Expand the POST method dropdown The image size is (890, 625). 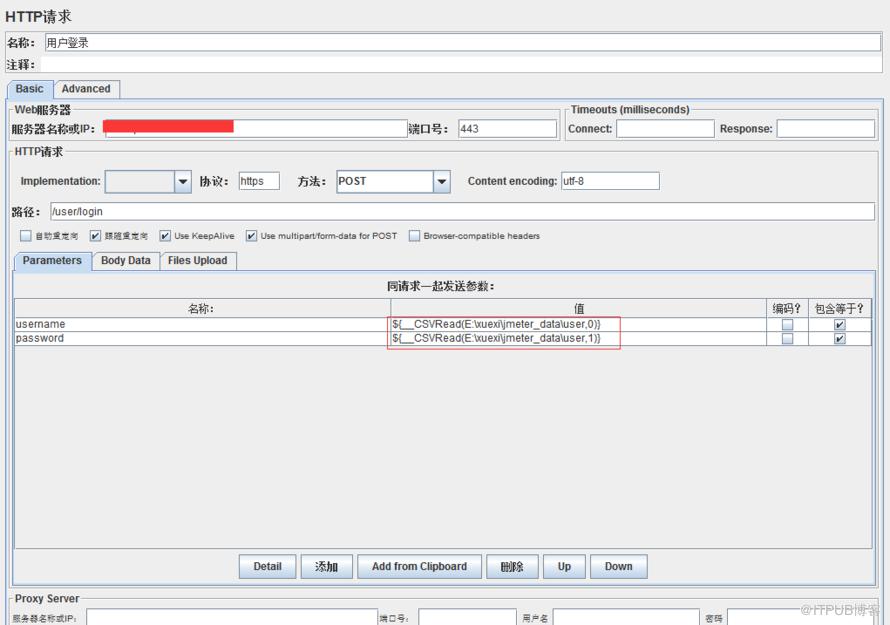(x=442, y=182)
